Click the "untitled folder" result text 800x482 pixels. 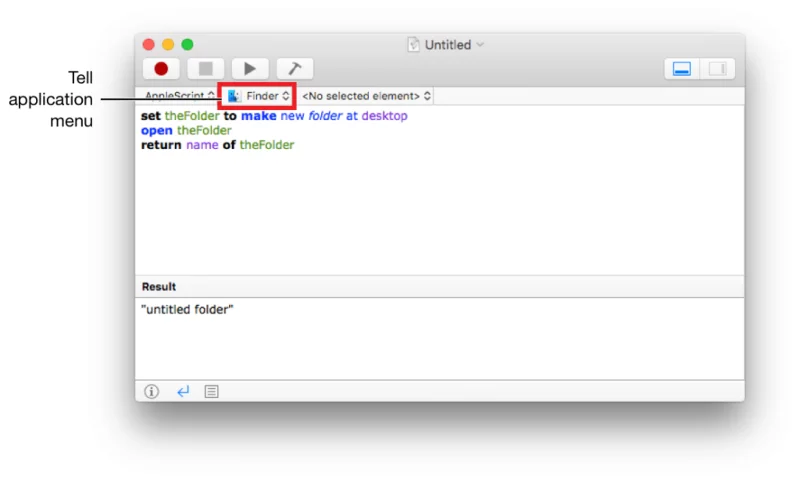(x=187, y=310)
